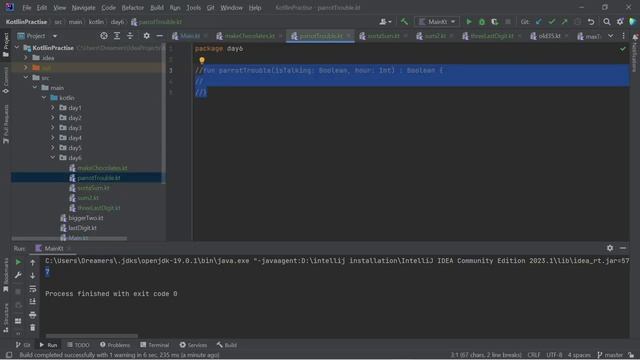Open the TODO tool window
The width and height of the screenshot is (640, 360).
[78, 345]
